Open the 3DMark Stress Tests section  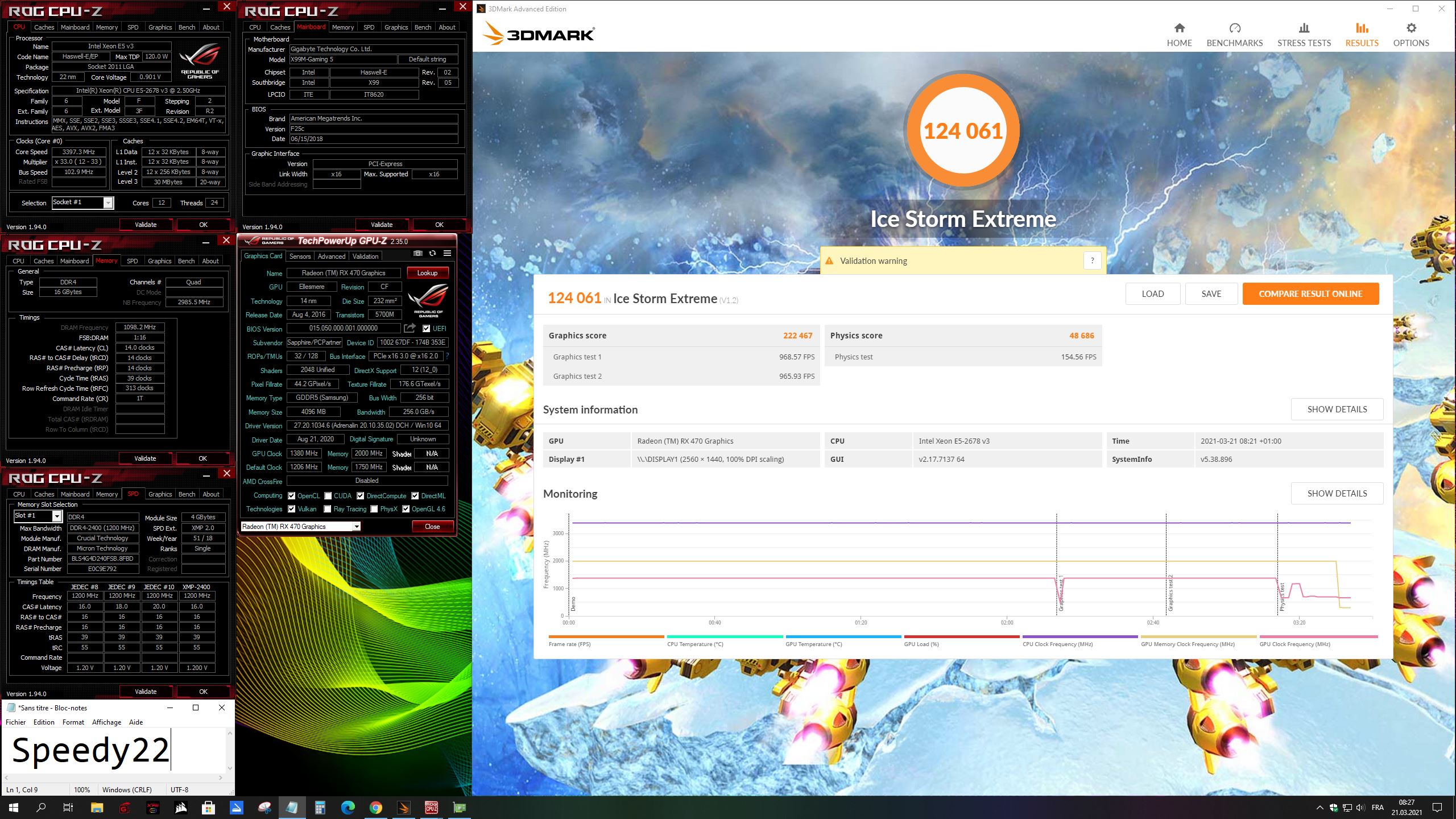click(1304, 35)
